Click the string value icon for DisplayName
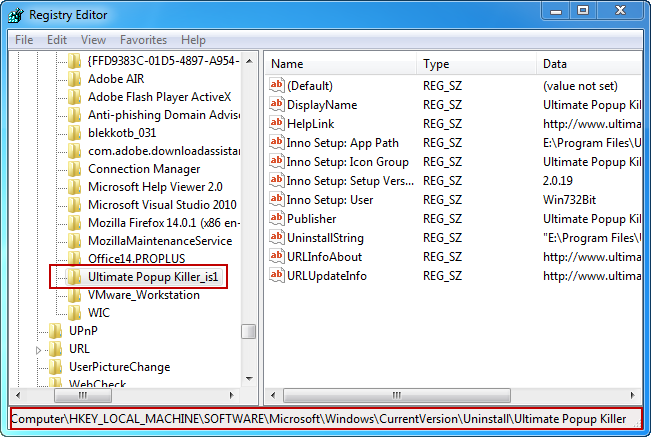This screenshot has height=437, width=651. (277, 105)
